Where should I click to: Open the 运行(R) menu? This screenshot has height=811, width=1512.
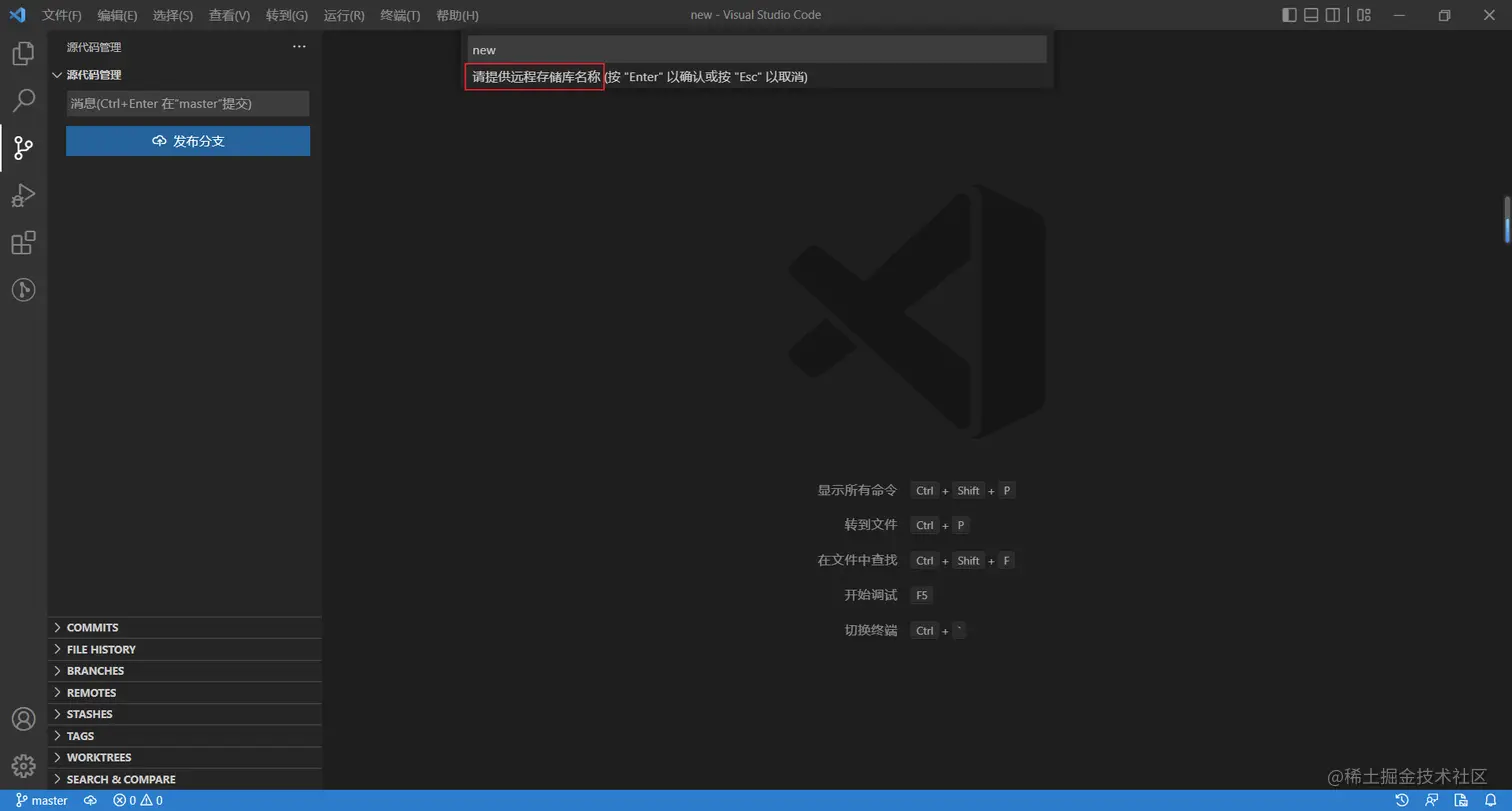tap(344, 15)
